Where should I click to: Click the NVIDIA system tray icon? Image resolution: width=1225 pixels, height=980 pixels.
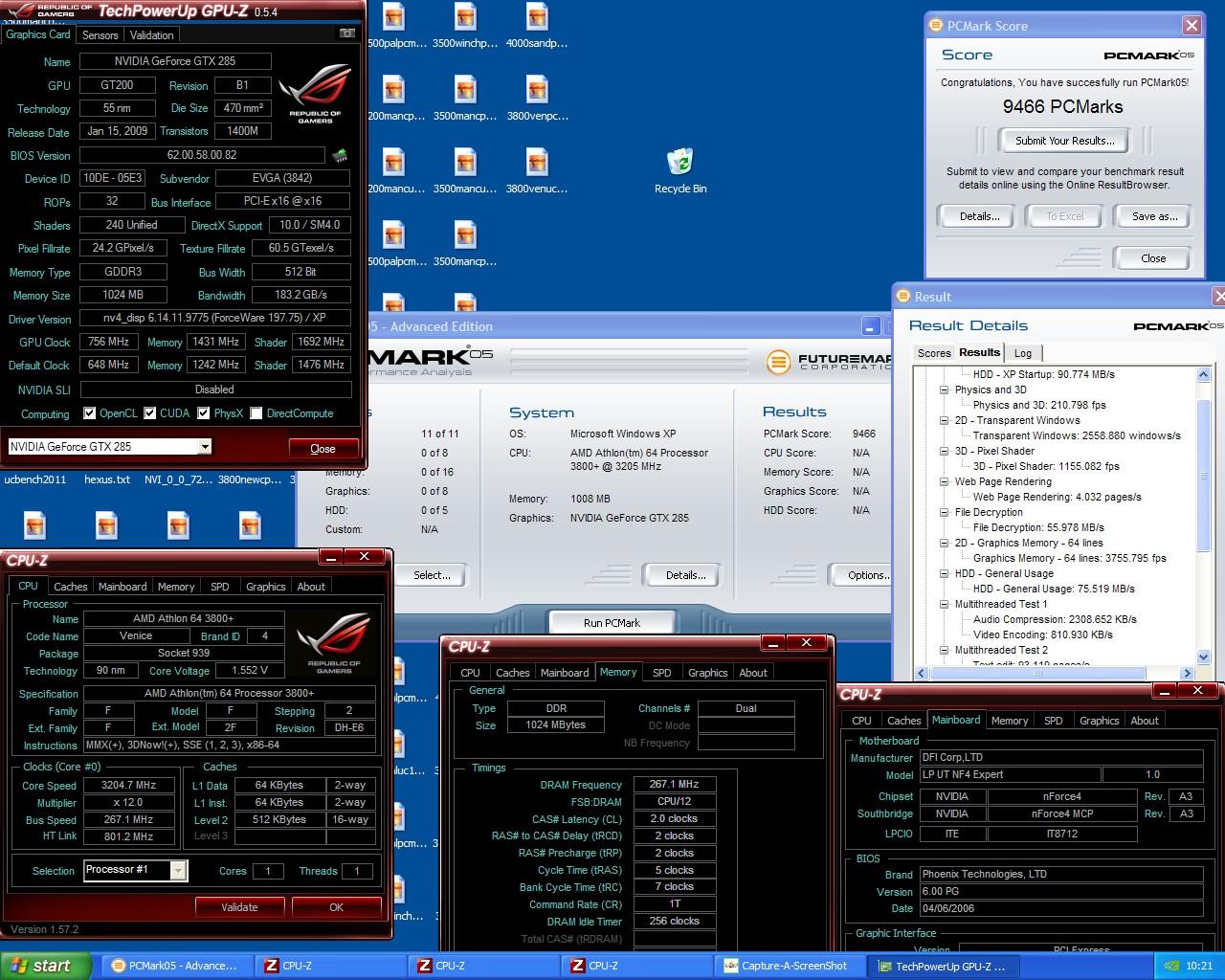click(x=1169, y=967)
